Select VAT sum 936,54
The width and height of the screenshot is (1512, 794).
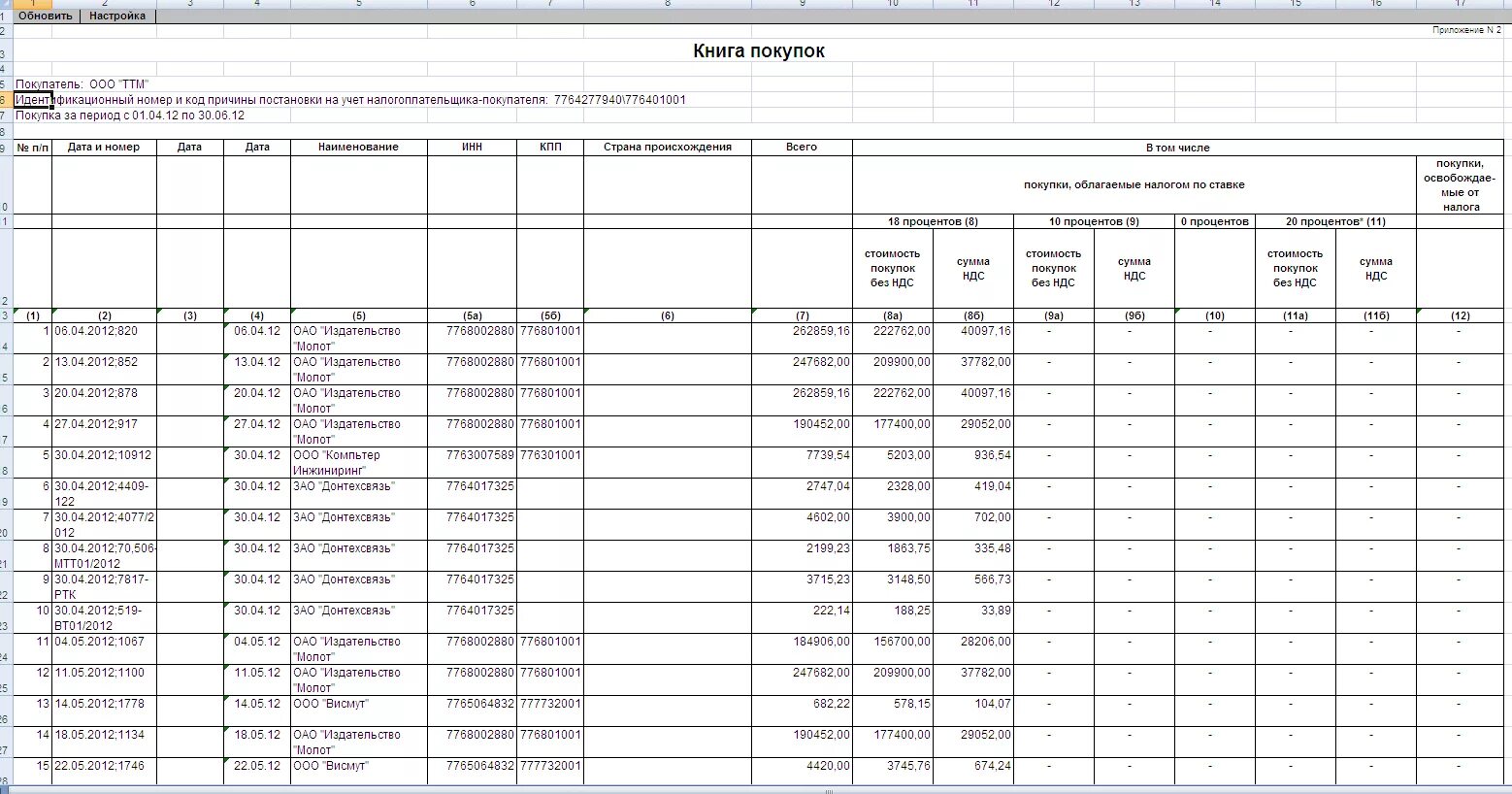coord(973,463)
